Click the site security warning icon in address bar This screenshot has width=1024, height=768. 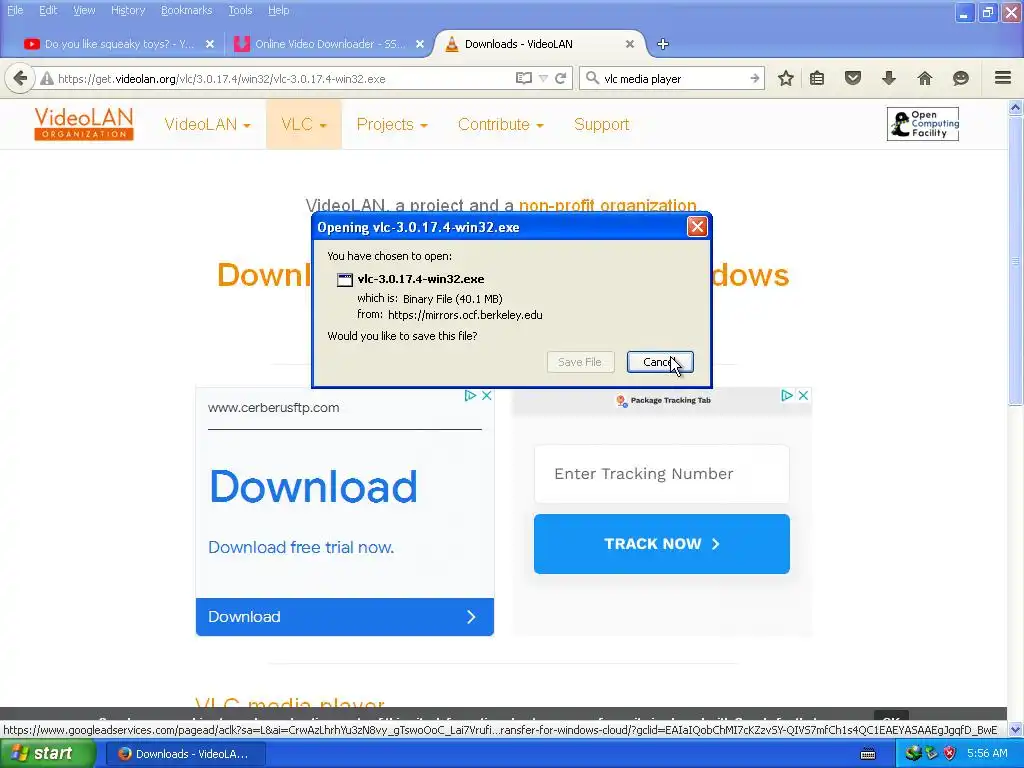click(x=46, y=79)
